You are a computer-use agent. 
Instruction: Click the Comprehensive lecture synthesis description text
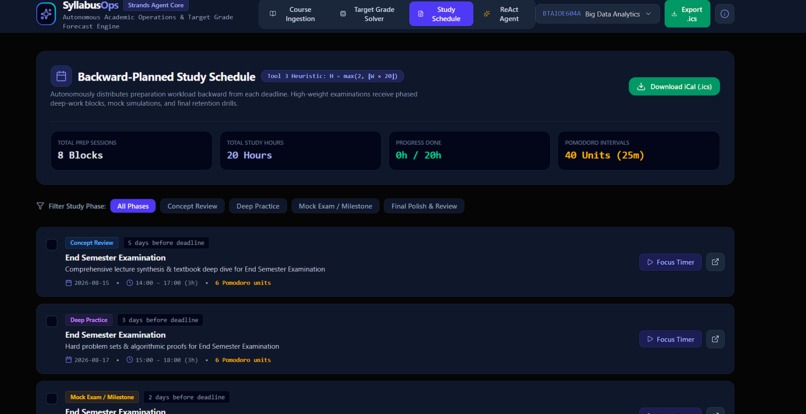coord(195,269)
